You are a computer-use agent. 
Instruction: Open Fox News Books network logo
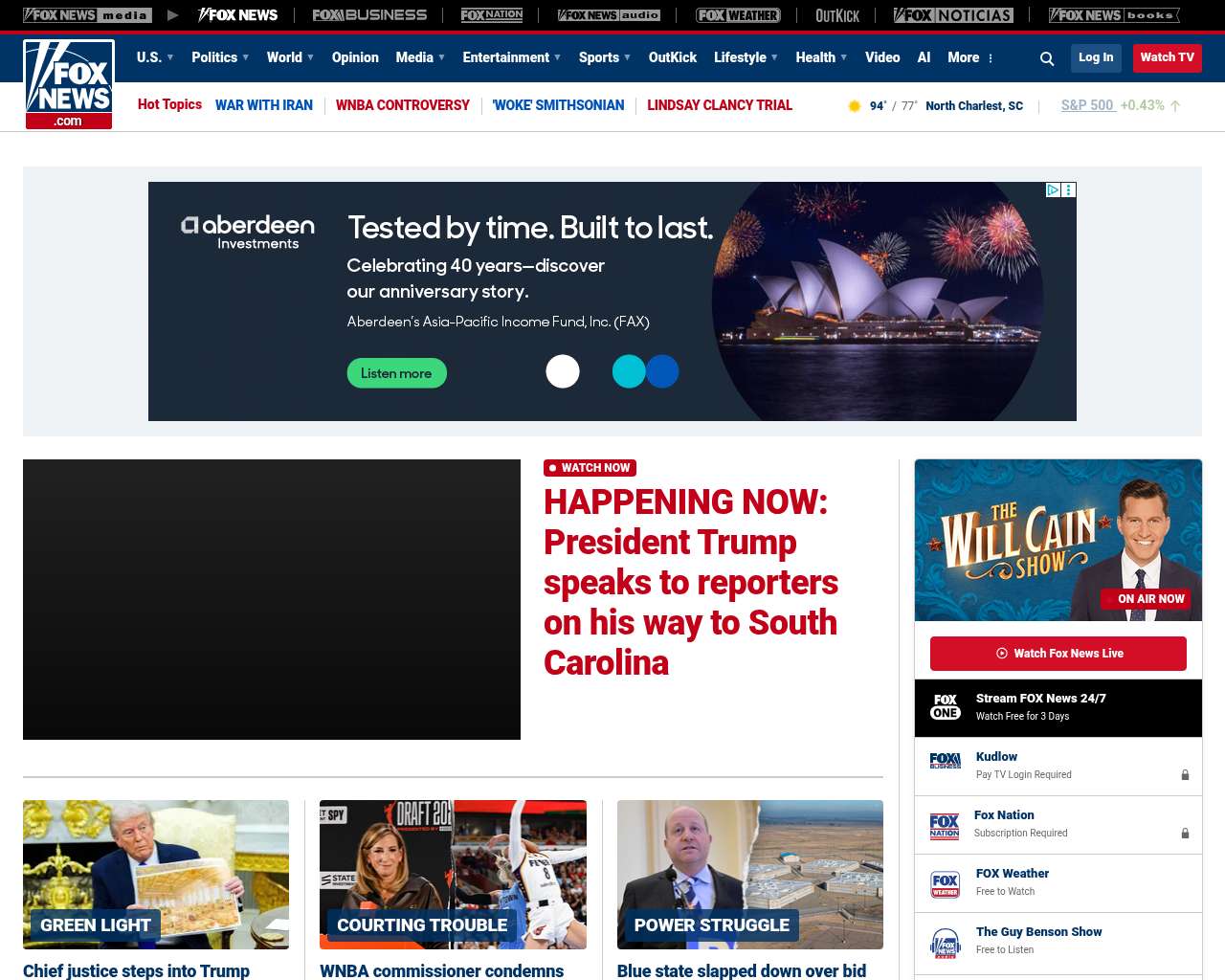pyautogui.click(x=1114, y=15)
